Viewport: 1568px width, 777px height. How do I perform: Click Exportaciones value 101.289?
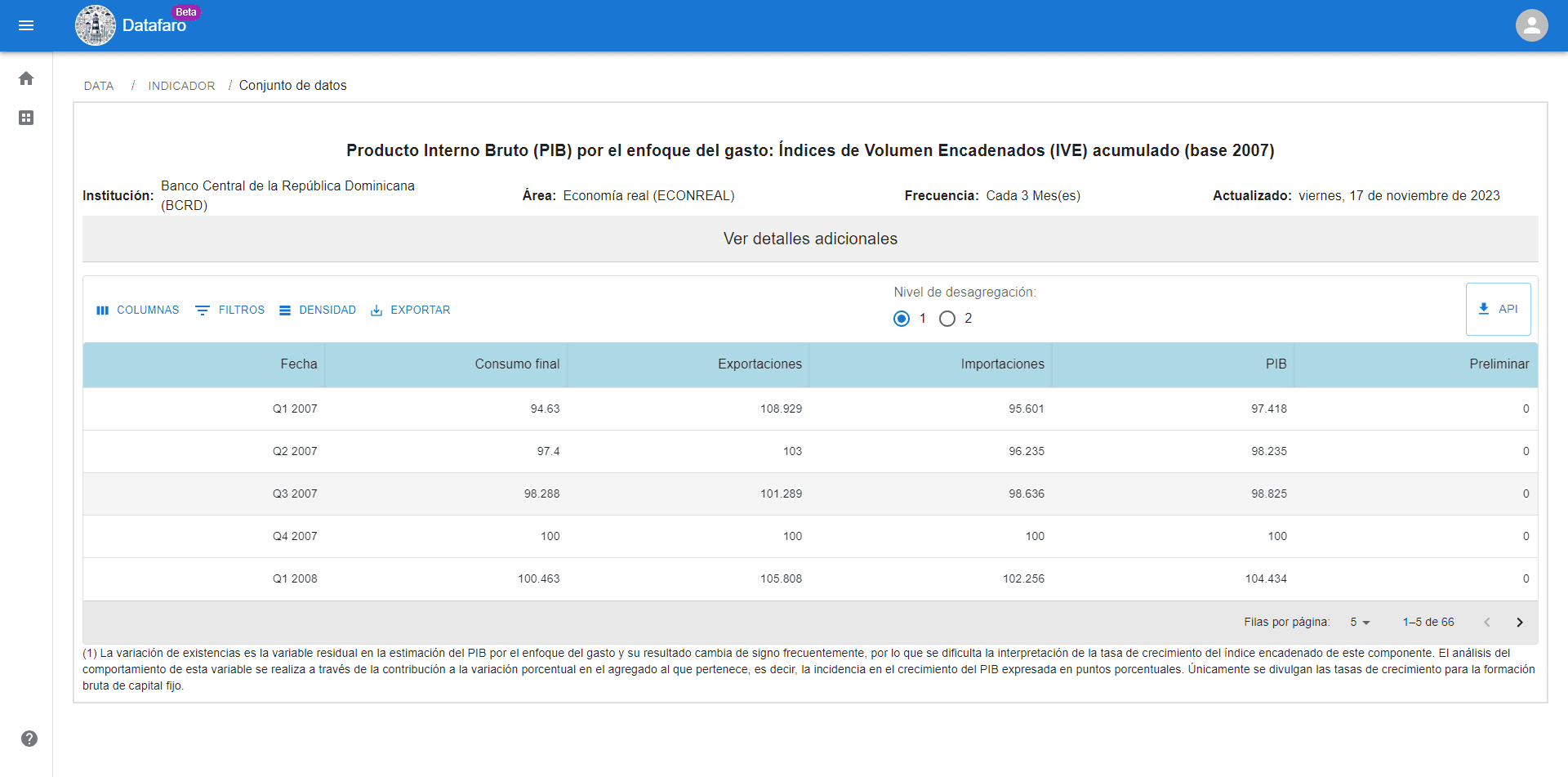click(782, 494)
